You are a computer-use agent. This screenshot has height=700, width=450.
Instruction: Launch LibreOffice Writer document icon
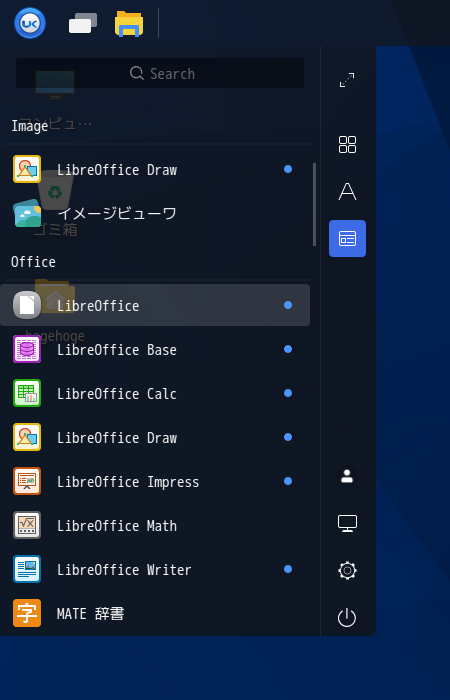point(27,569)
